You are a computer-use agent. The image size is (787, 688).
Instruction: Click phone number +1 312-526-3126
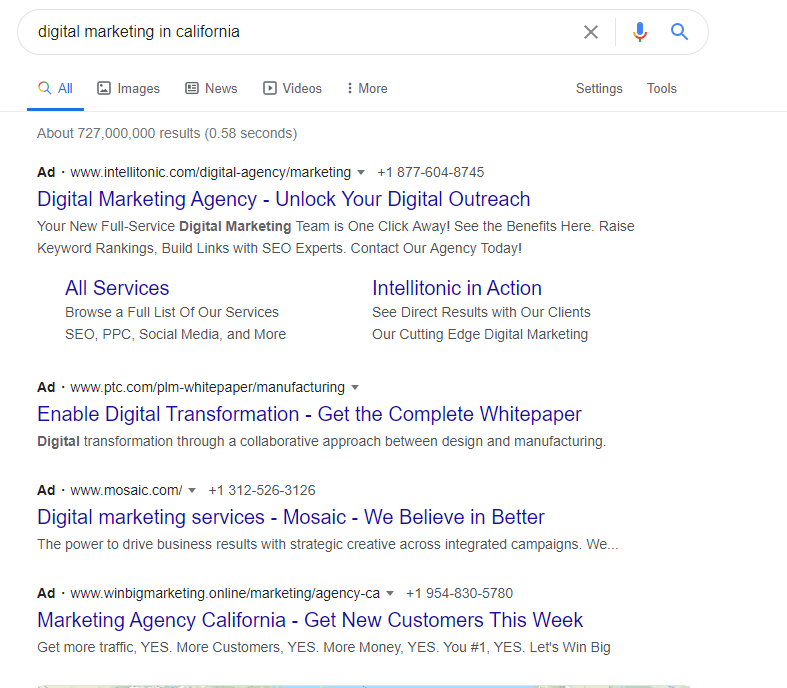[x=262, y=490]
